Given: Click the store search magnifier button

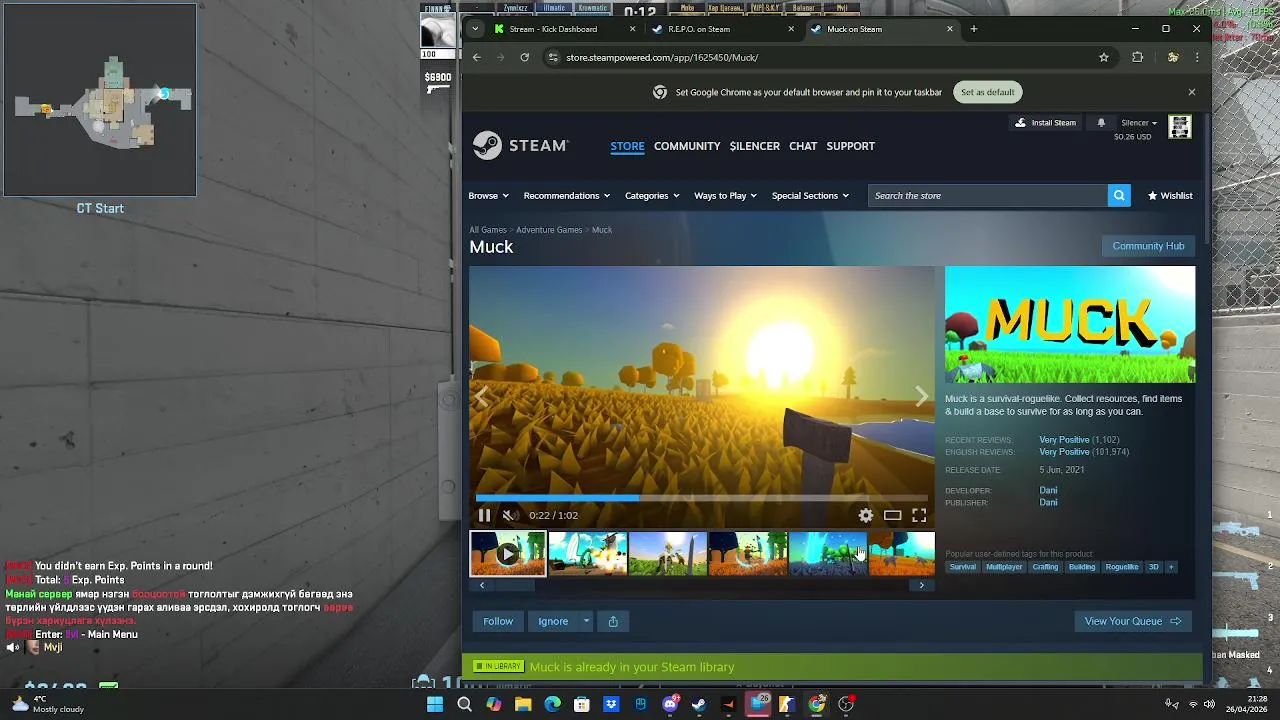Looking at the screenshot, I should click(x=1119, y=196).
